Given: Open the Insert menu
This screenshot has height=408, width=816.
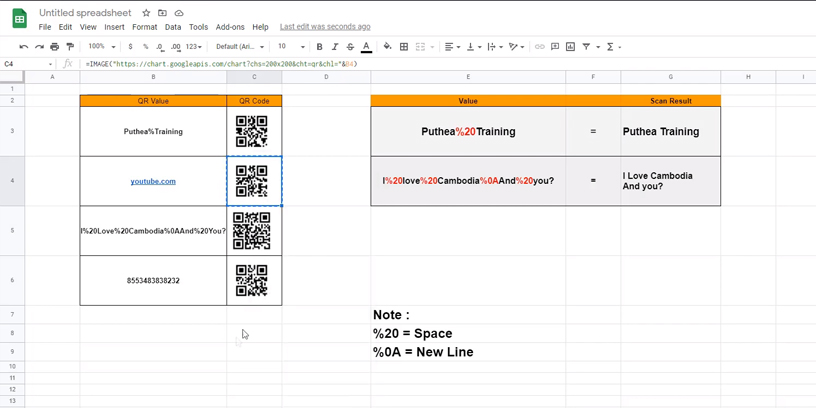Looking at the screenshot, I should tap(114, 27).
